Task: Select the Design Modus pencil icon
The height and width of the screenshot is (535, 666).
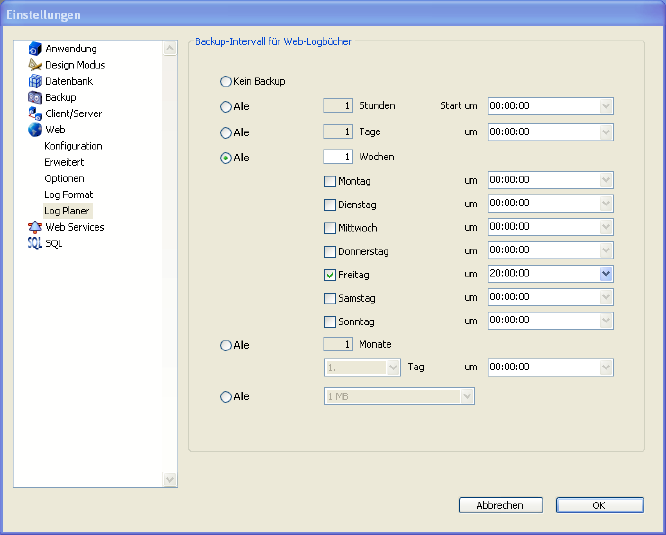Action: 35,65
